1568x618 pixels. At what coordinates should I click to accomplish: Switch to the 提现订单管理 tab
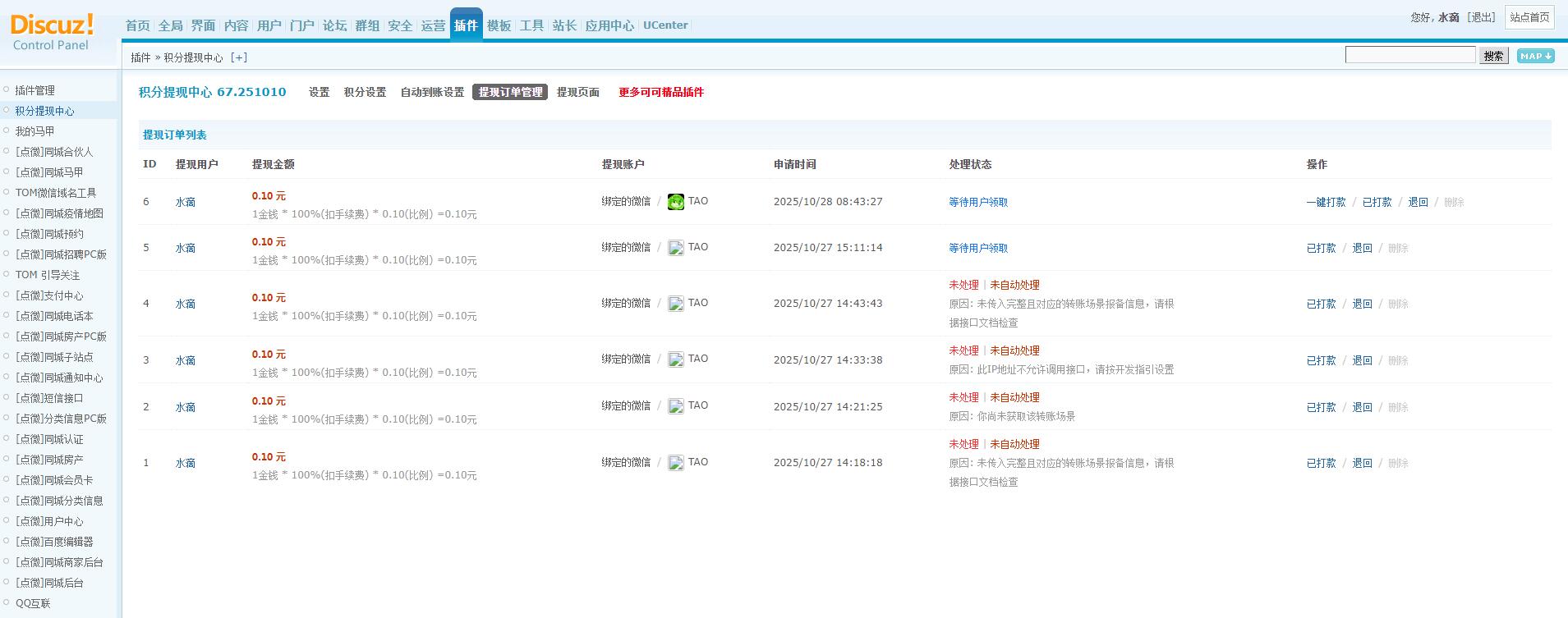(510, 92)
